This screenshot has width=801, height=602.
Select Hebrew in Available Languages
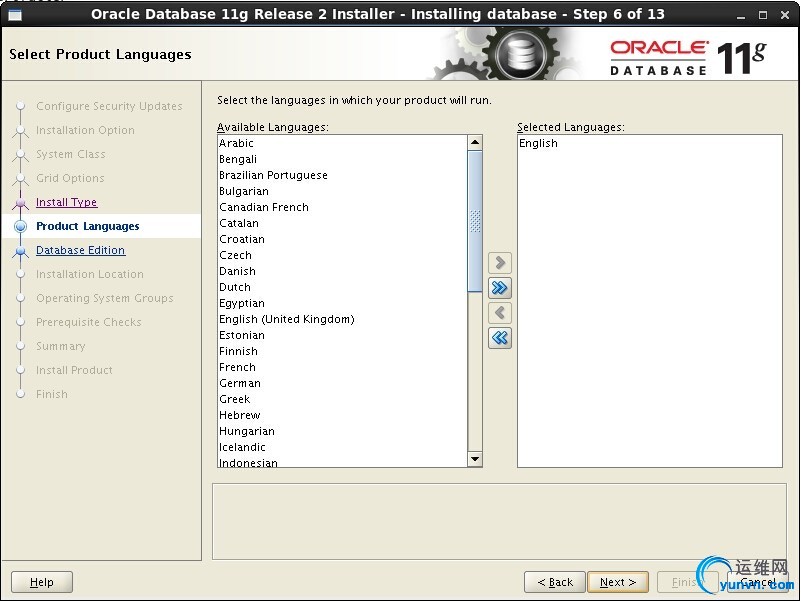coord(342,415)
